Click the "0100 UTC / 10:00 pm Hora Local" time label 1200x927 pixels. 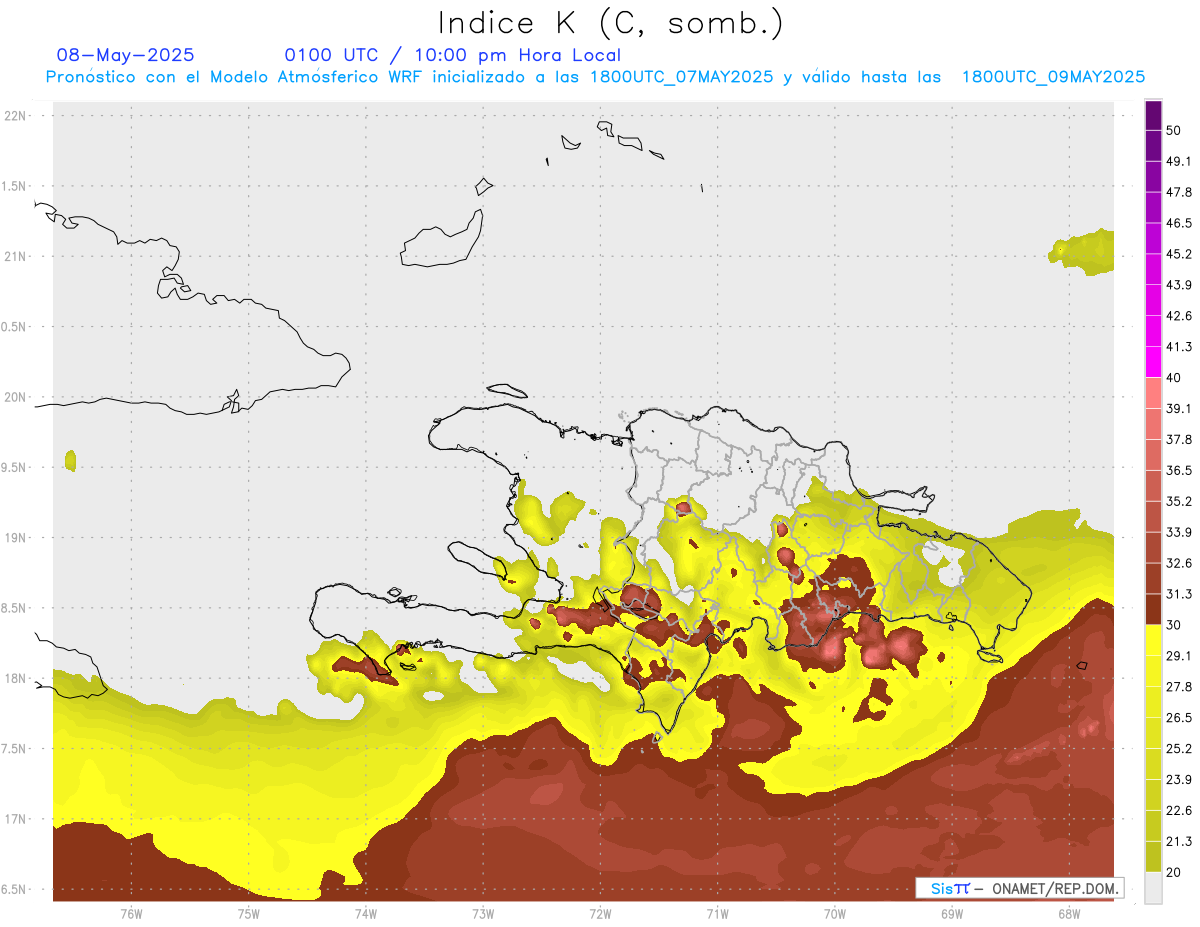pos(452,55)
